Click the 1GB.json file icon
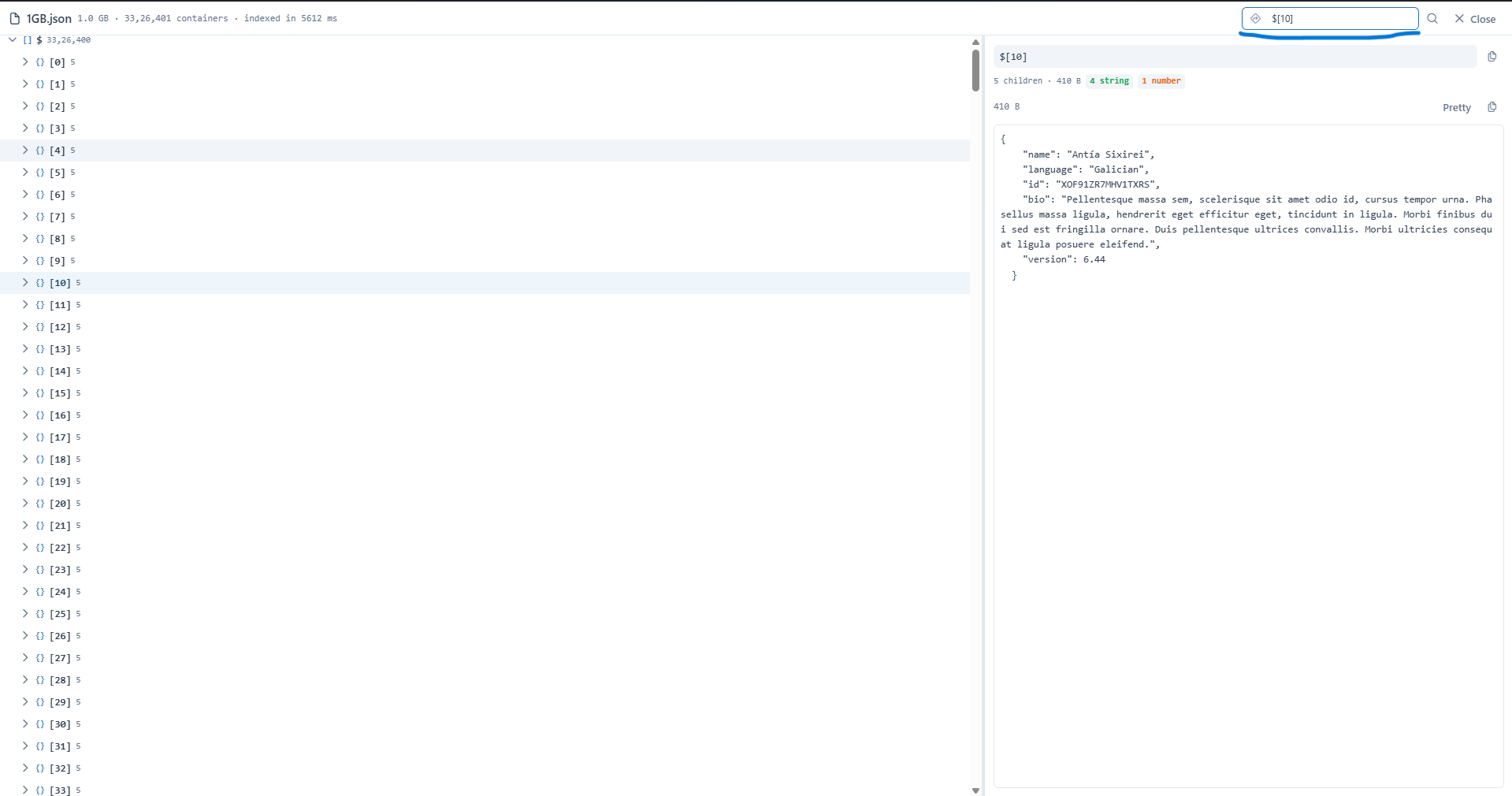This screenshot has width=1512, height=796. (14, 18)
